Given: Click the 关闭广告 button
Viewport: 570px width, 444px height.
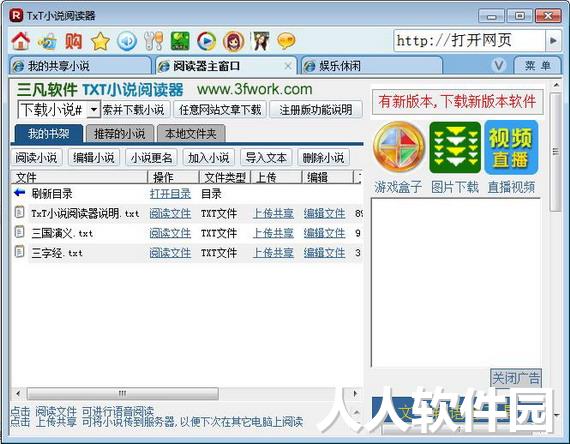Looking at the screenshot, I should point(516,378).
